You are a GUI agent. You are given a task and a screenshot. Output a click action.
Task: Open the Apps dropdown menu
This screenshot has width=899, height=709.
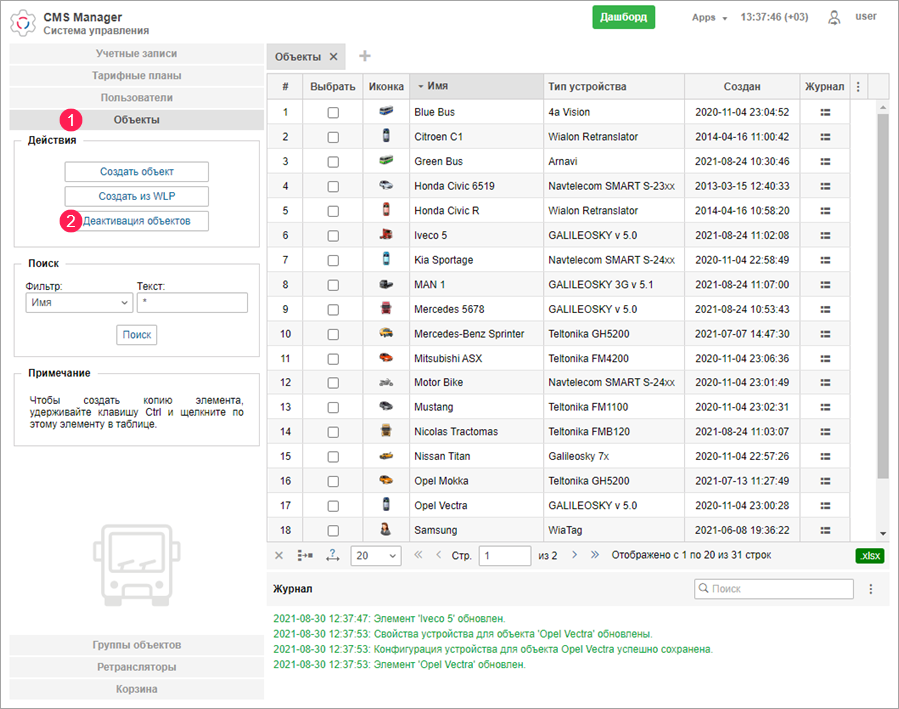(709, 18)
